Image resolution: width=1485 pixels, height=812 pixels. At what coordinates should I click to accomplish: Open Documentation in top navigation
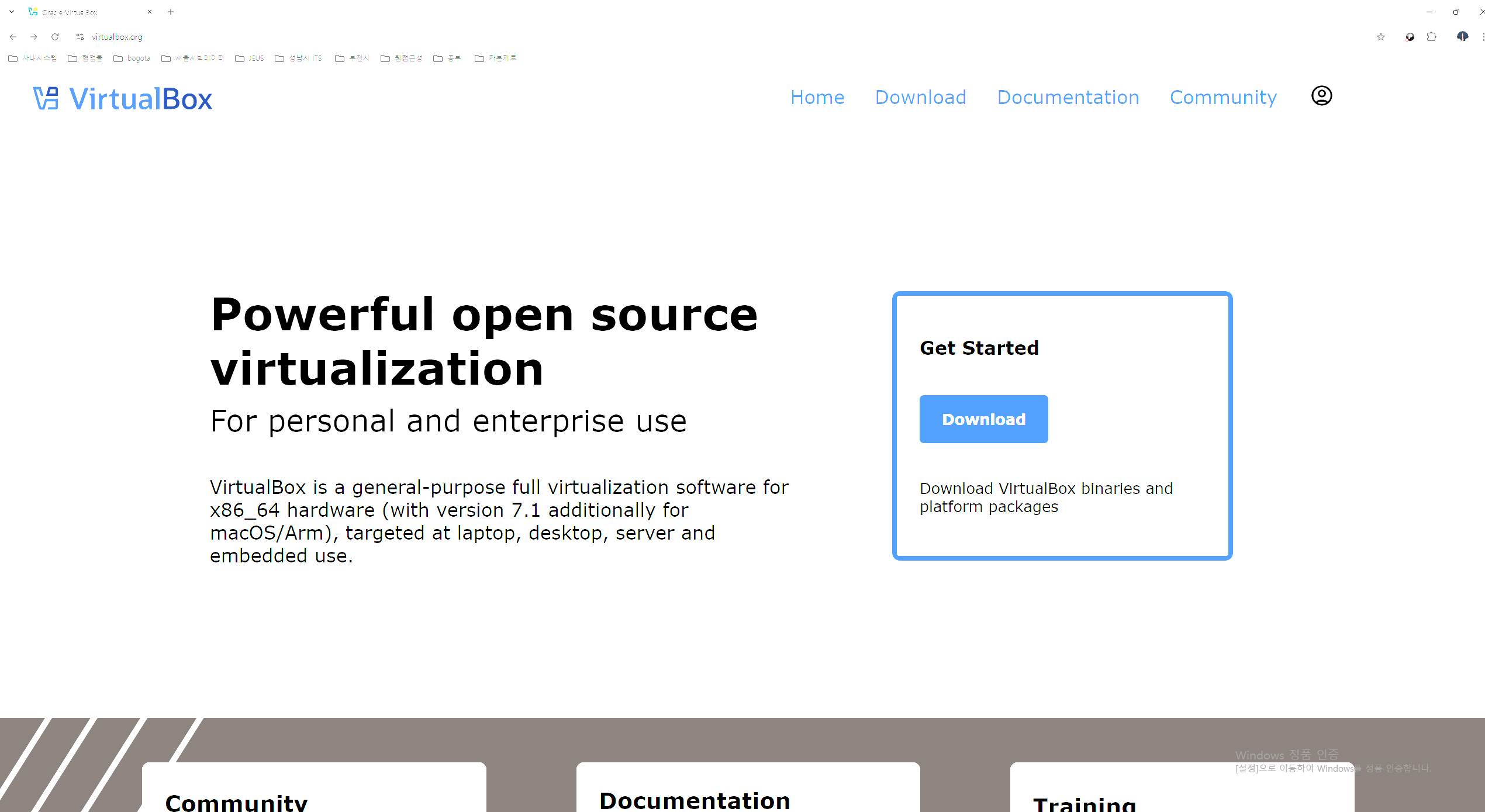tap(1068, 97)
